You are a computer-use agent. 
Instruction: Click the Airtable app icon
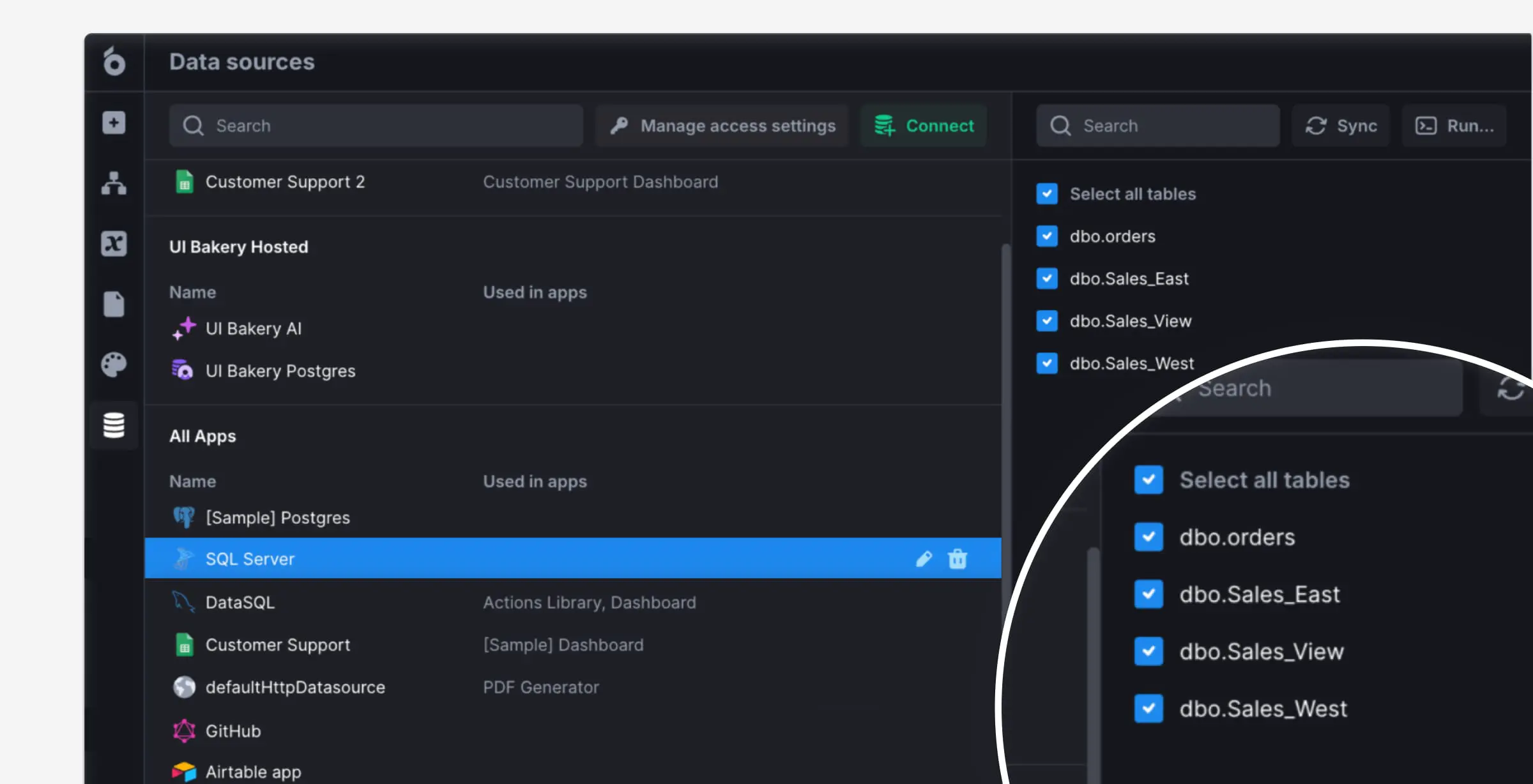[x=184, y=772]
